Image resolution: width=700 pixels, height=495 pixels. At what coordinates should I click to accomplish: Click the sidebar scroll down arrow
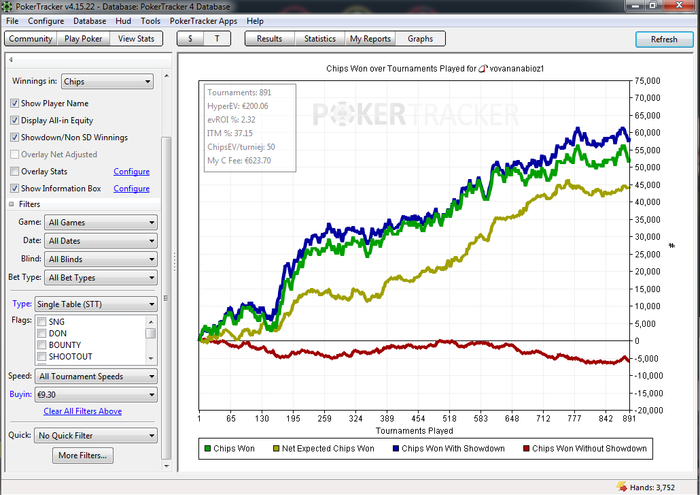pos(167,466)
